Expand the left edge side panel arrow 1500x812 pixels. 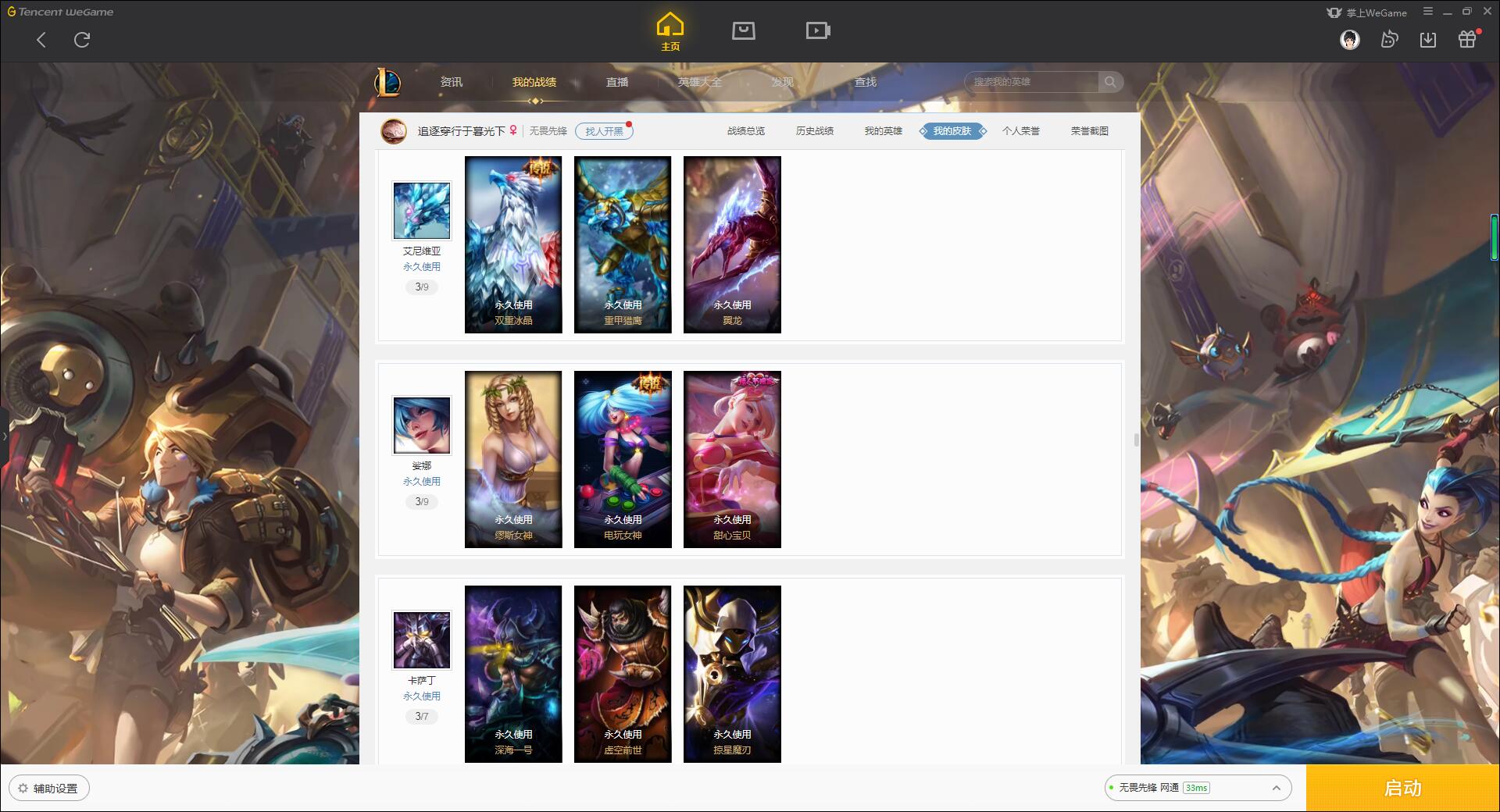tap(4, 436)
